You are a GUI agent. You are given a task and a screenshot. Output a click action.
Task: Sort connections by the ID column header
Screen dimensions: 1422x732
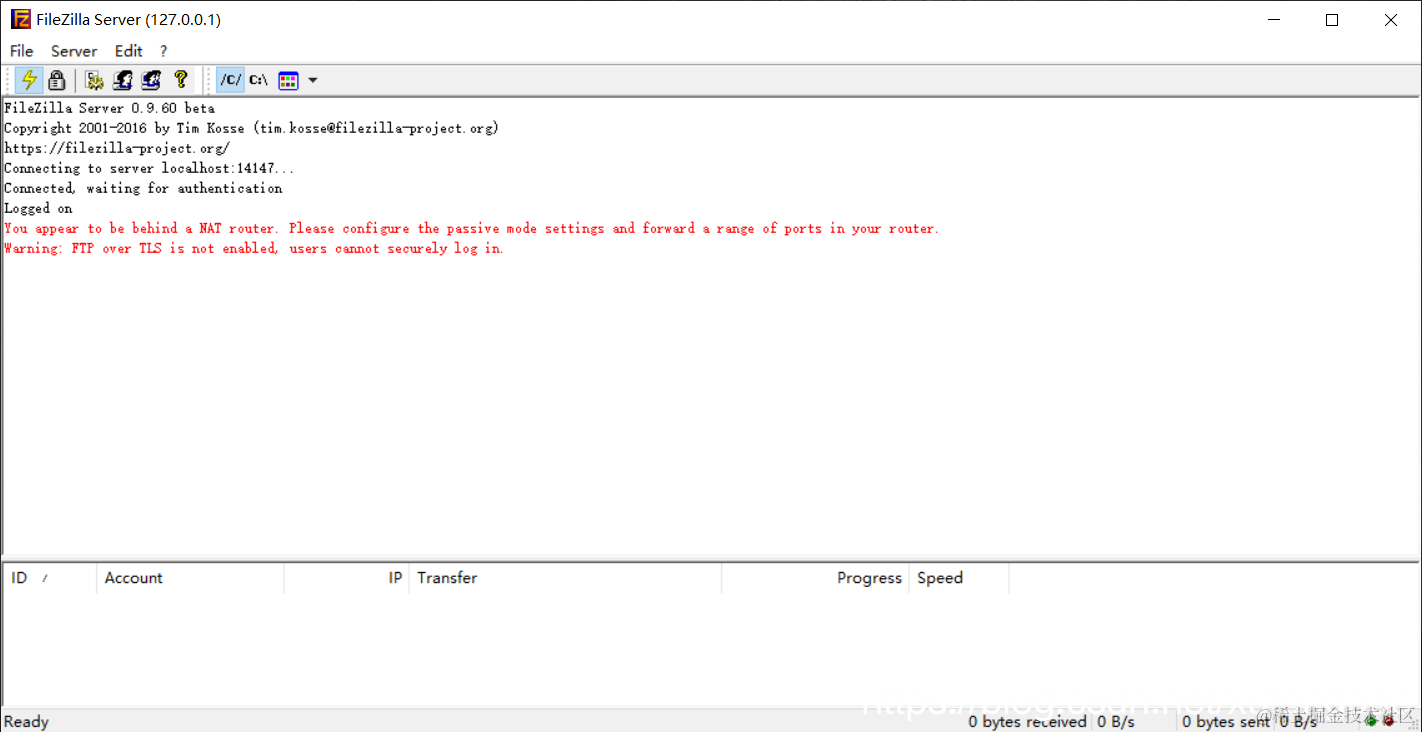pyautogui.click(x=50, y=578)
